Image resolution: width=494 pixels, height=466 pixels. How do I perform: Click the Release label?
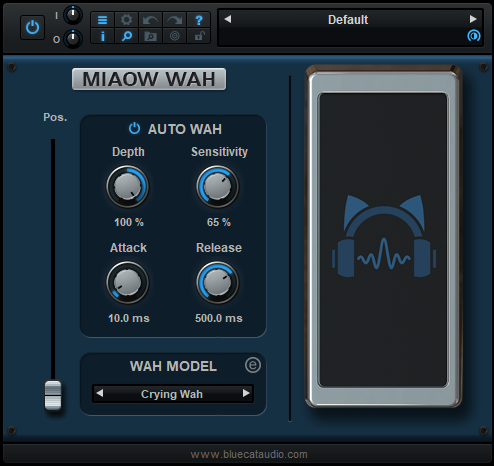click(x=219, y=248)
